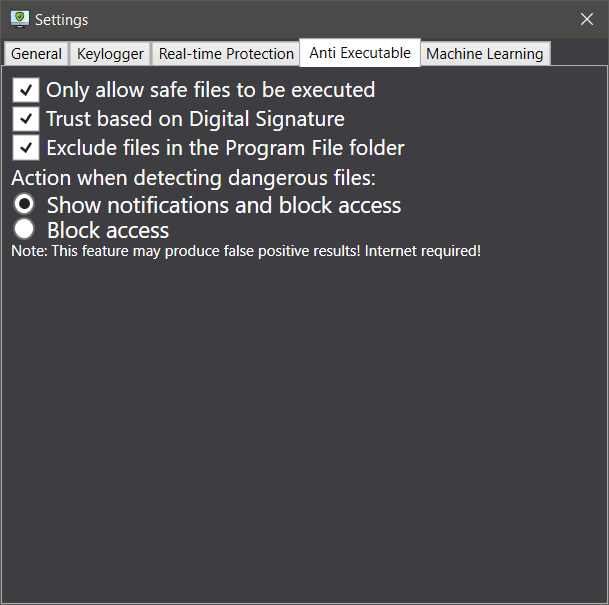Click the 'Block access' option label text
The height and width of the screenshot is (605, 609).
click(108, 229)
